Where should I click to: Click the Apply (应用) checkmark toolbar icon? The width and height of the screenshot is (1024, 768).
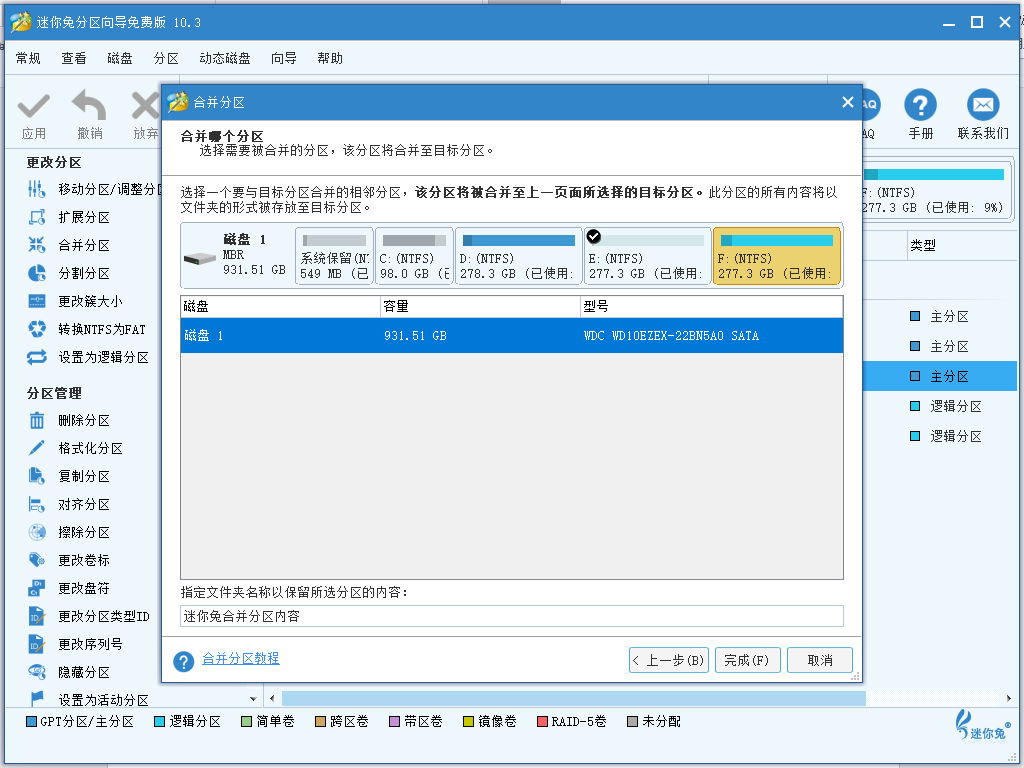point(33,106)
